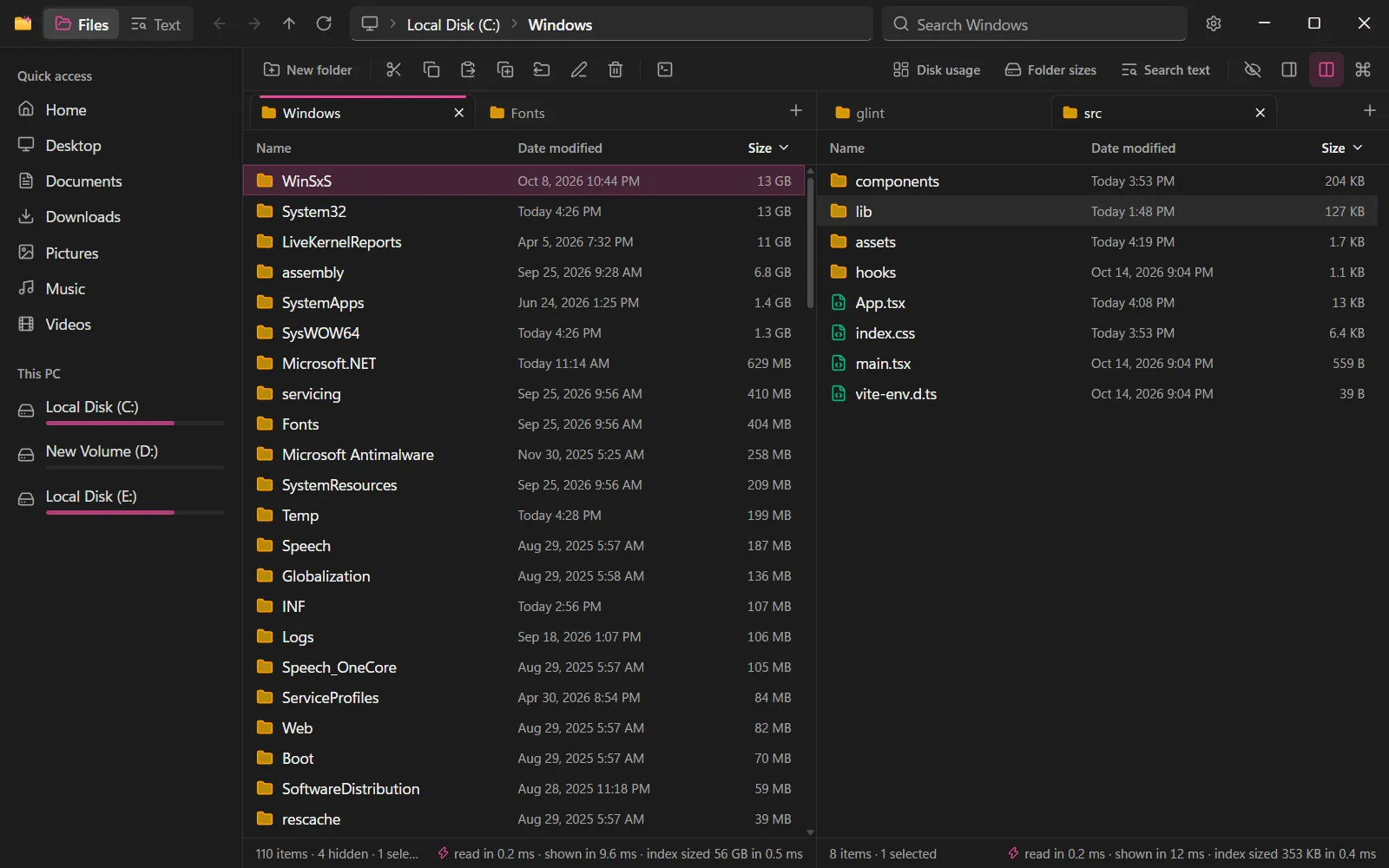Image resolution: width=1389 pixels, height=868 pixels.
Task: Open Music in Quick access
Action: [122, 288]
